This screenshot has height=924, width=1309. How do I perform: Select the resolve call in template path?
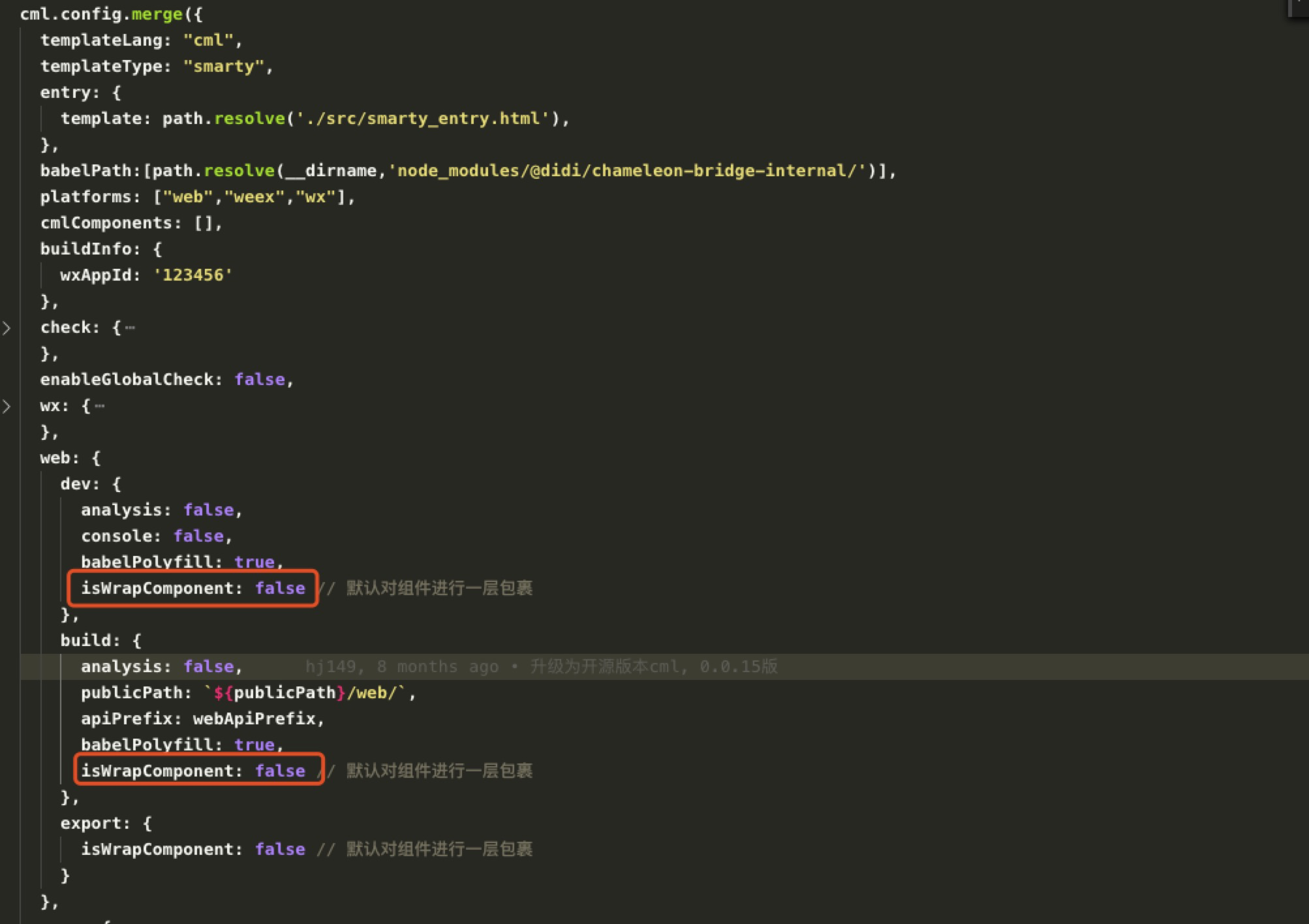point(249,118)
